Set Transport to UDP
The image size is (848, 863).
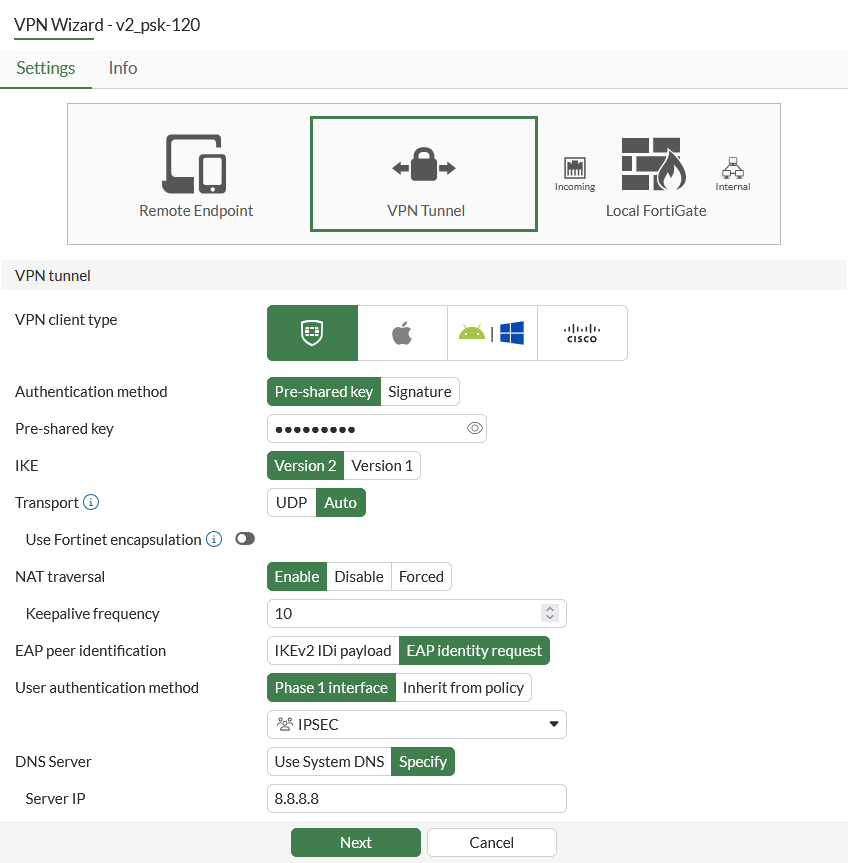[x=292, y=502]
